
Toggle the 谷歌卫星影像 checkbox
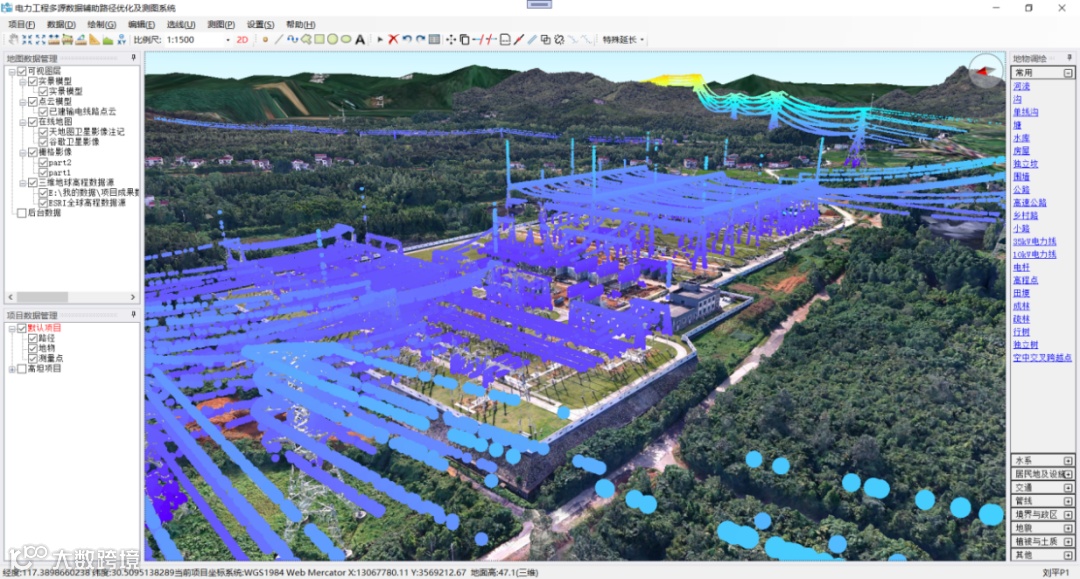click(43, 142)
